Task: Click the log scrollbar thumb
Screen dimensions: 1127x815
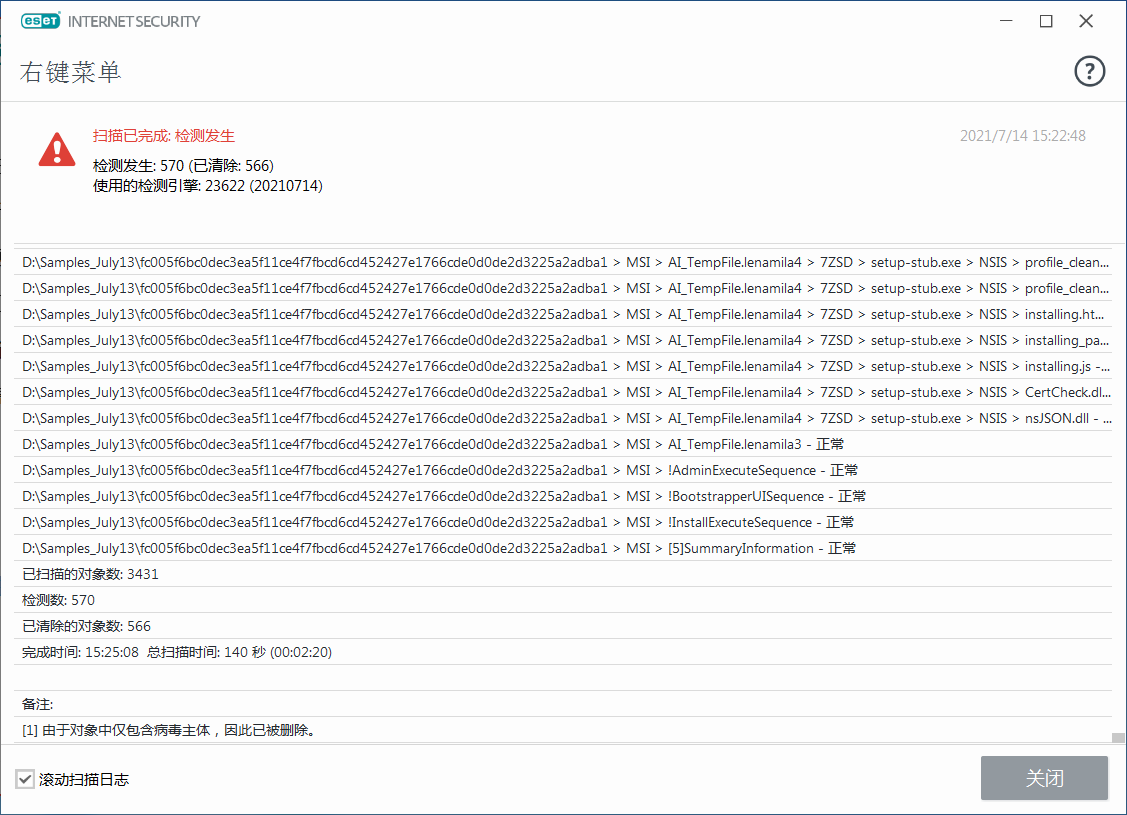Action: [x=1118, y=737]
